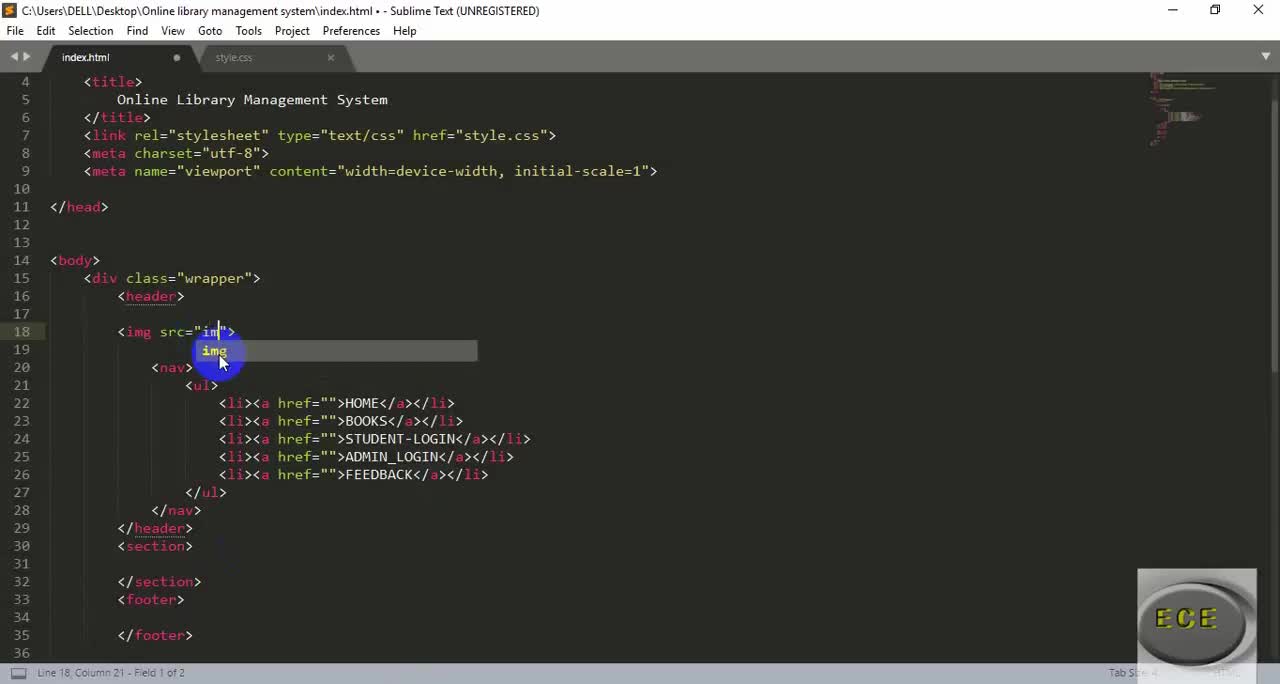Click the meta viewport line
Screen dimensions: 1280x684
(x=370, y=172)
